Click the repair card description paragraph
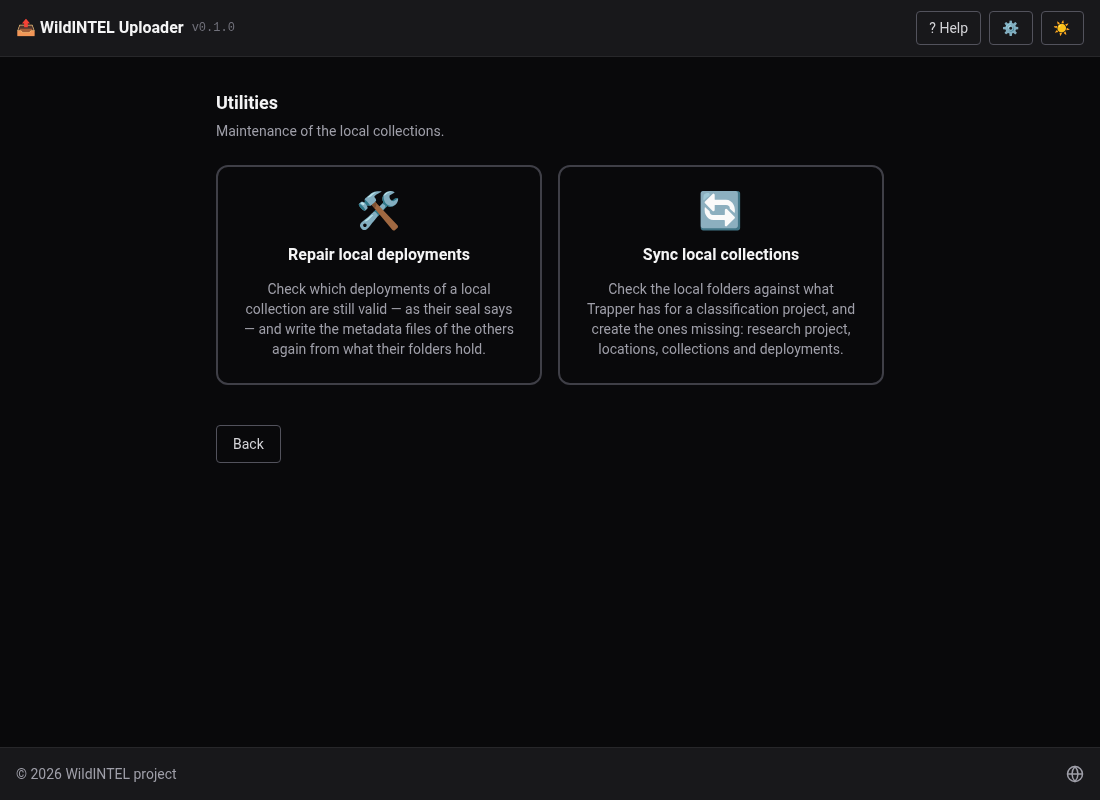This screenshot has height=800, width=1100. click(x=379, y=319)
